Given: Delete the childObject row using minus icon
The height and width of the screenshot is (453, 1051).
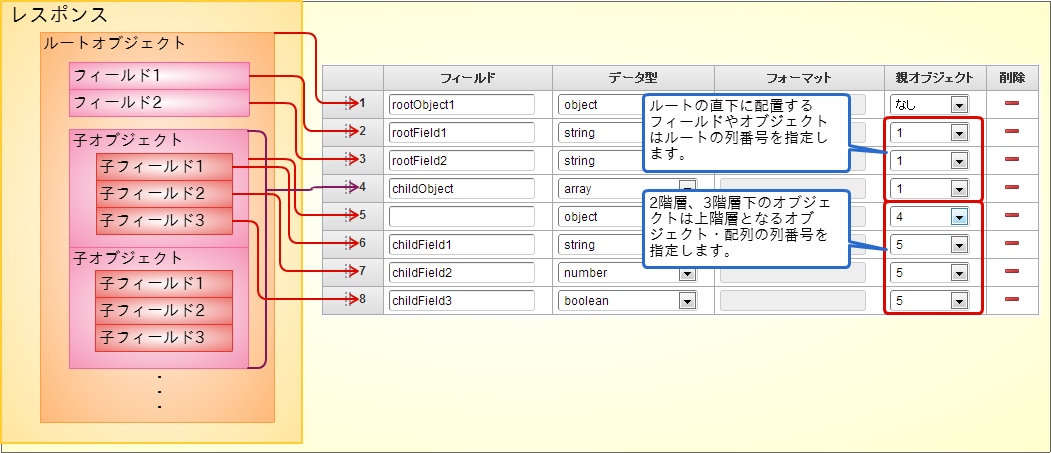Looking at the screenshot, I should click(x=1011, y=187).
